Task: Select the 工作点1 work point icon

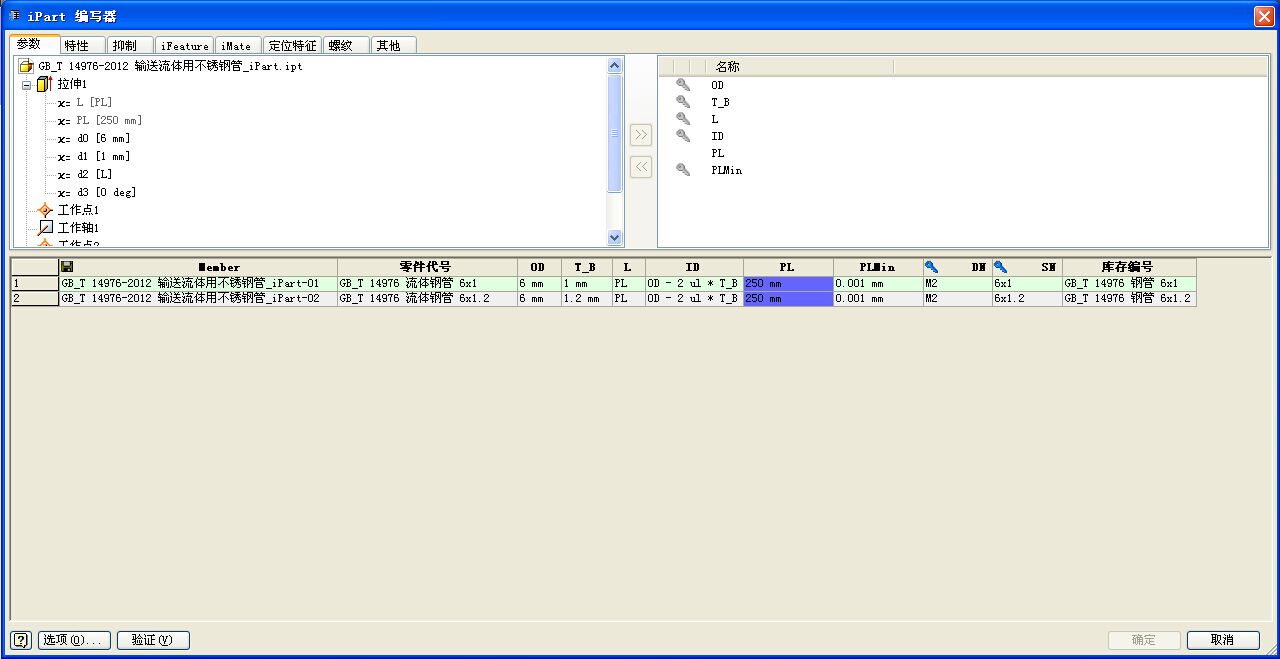Action: pos(45,210)
